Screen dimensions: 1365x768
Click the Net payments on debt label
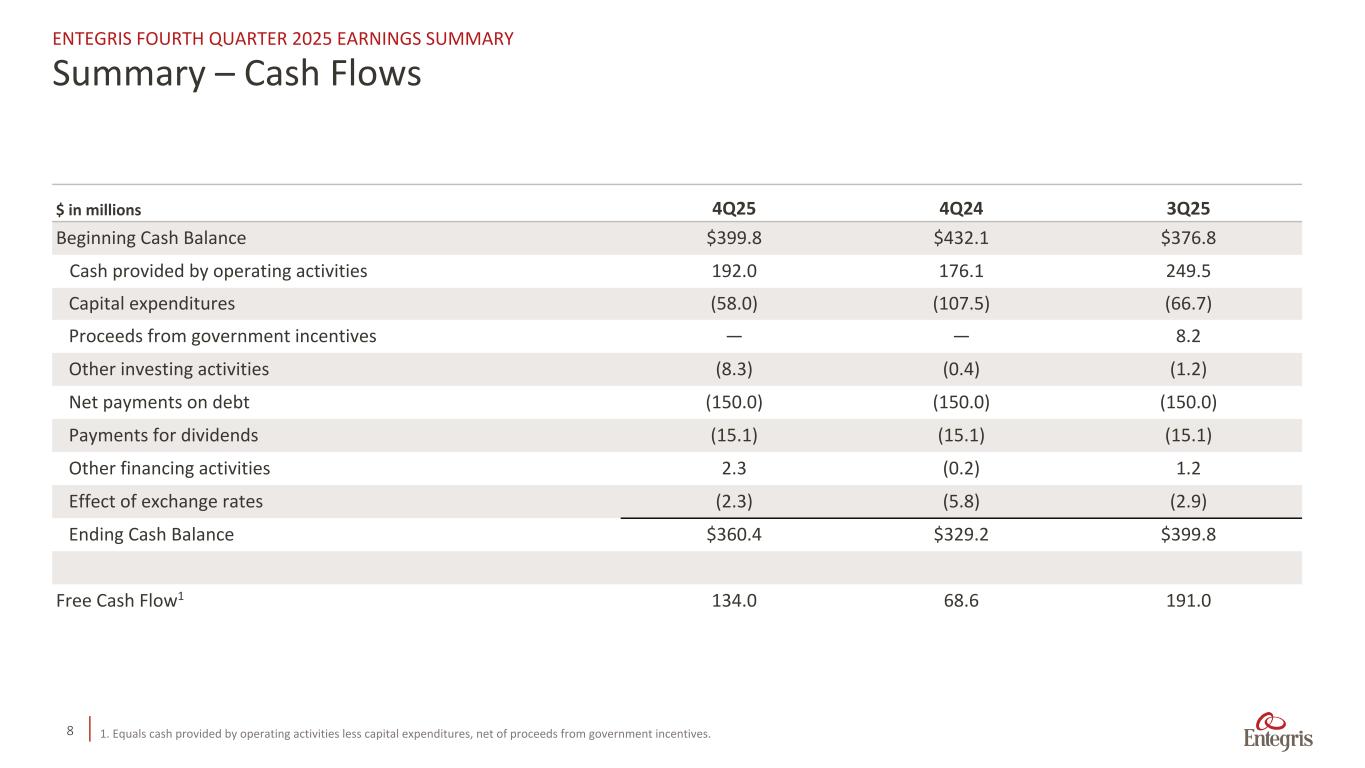[159, 402]
